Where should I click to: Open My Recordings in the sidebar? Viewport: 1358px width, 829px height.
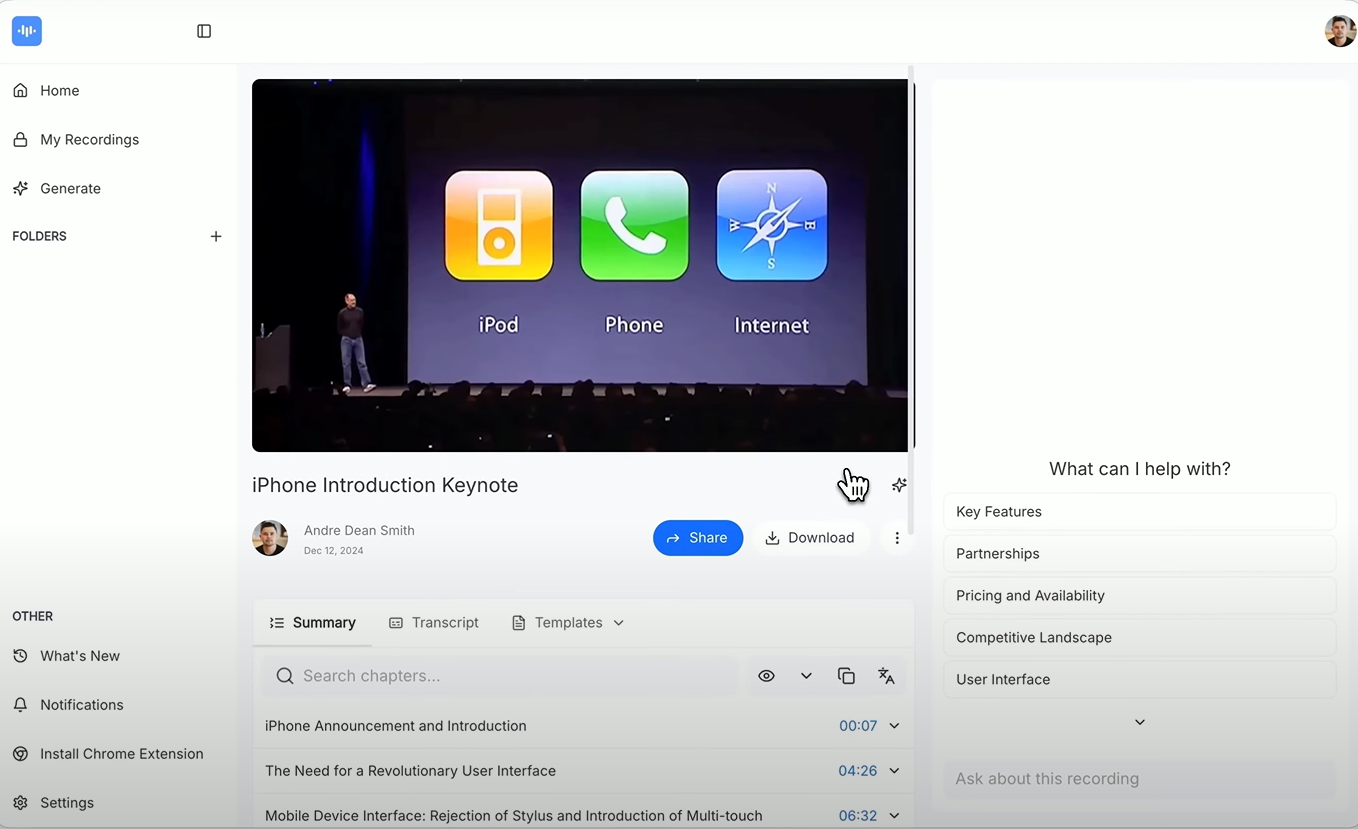[89, 139]
